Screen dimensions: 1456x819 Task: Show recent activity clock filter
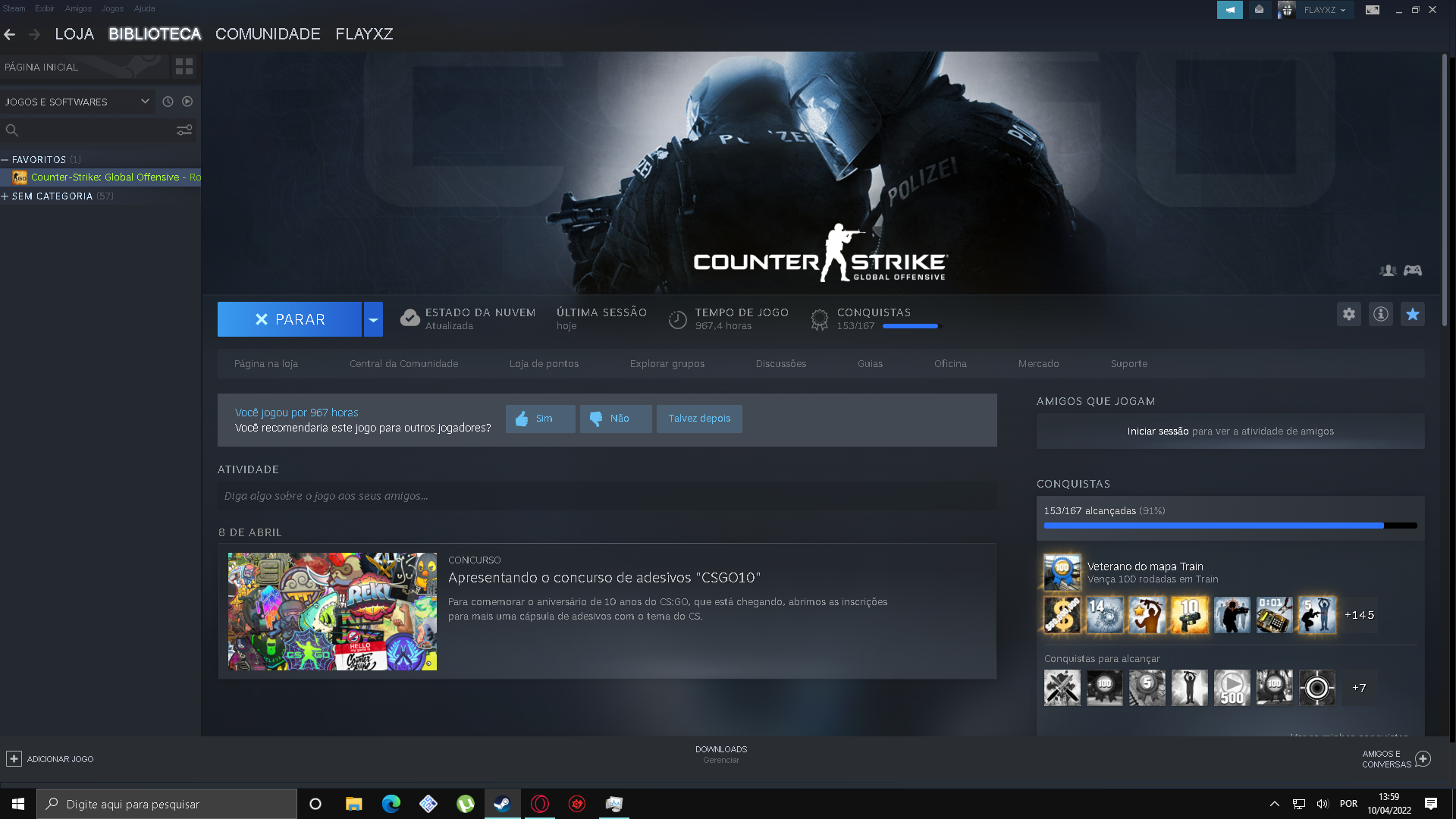coord(168,102)
